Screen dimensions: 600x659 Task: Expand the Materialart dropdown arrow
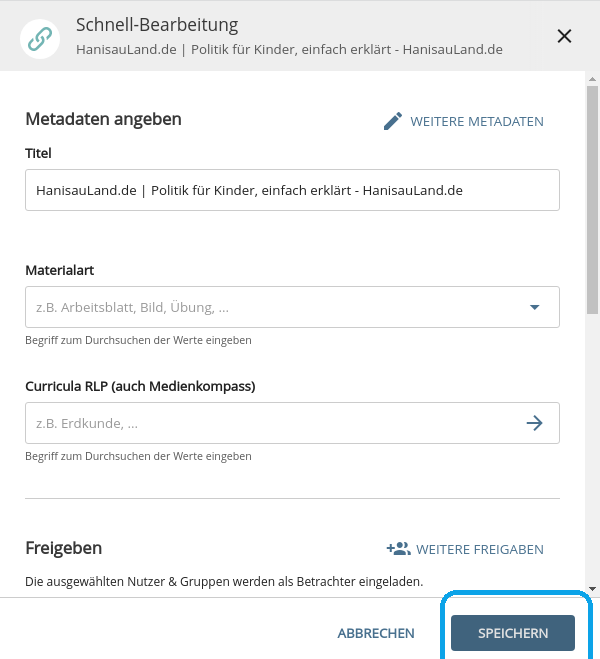tap(534, 307)
